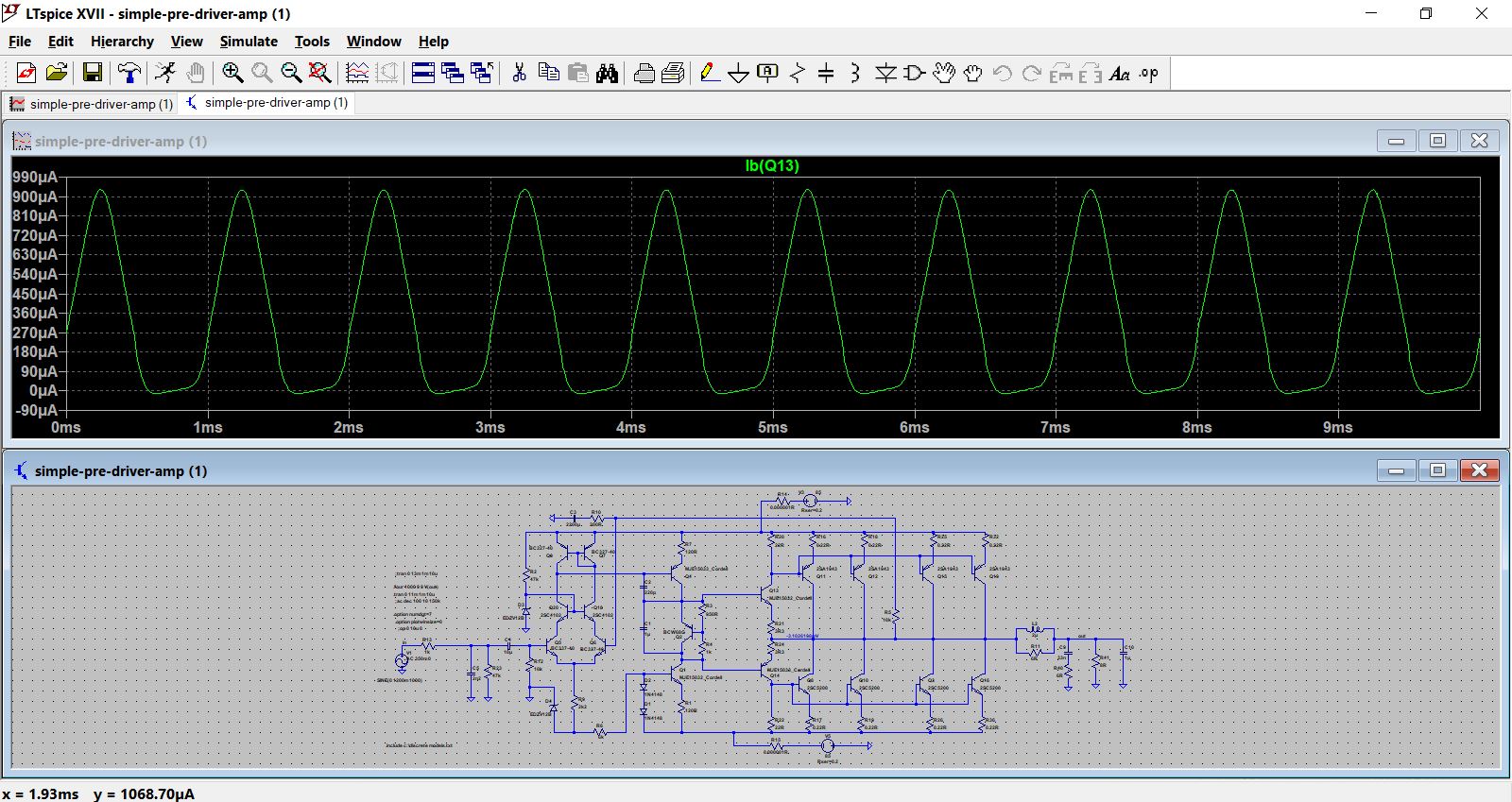
Task: Select the Cut scissors tool
Action: (x=519, y=73)
